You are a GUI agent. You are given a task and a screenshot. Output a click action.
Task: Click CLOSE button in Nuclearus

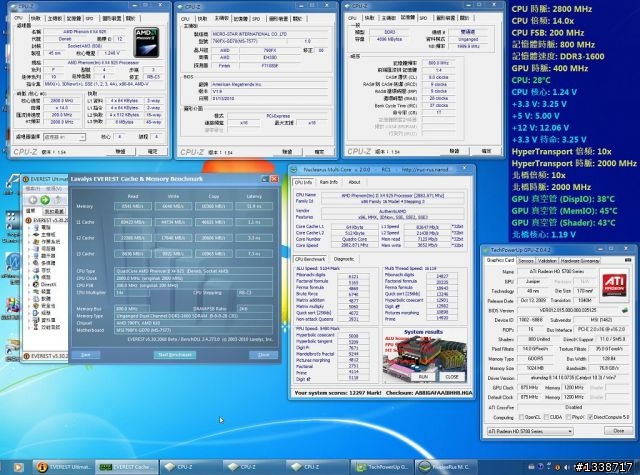452,377
